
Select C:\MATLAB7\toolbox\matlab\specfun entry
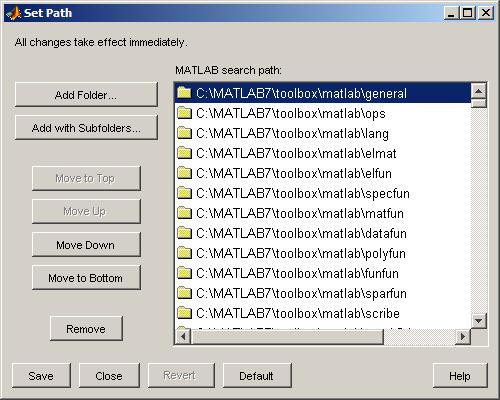(322, 193)
